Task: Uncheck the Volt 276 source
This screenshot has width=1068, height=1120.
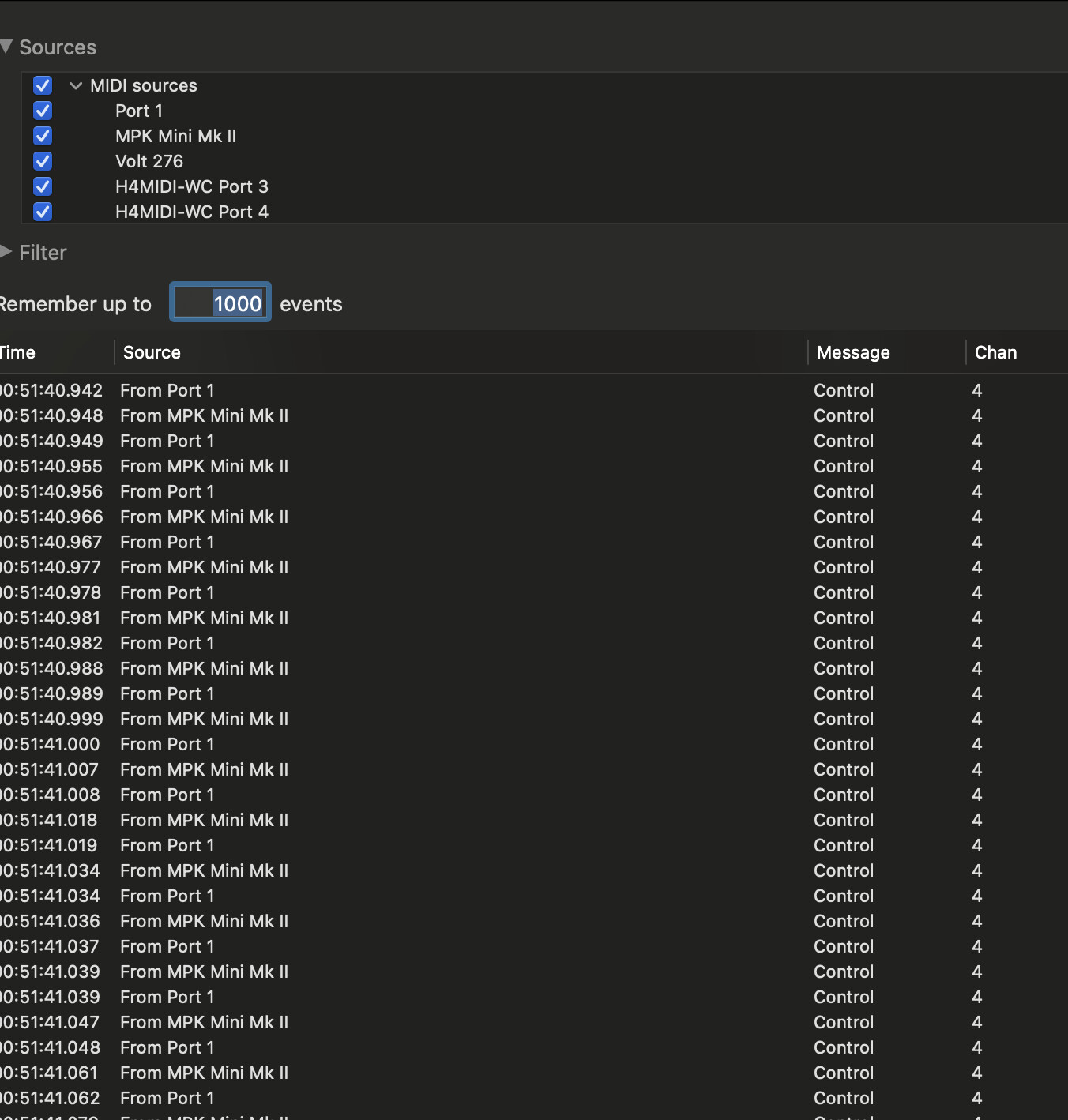Action: coord(43,161)
